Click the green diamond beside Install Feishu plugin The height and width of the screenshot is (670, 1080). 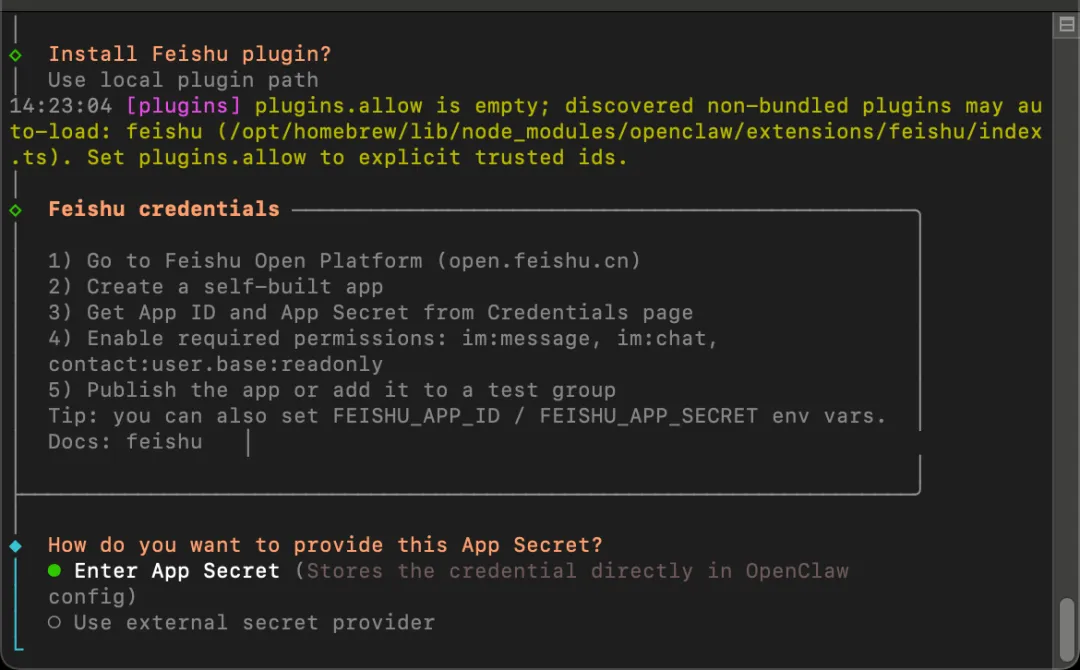(15, 54)
